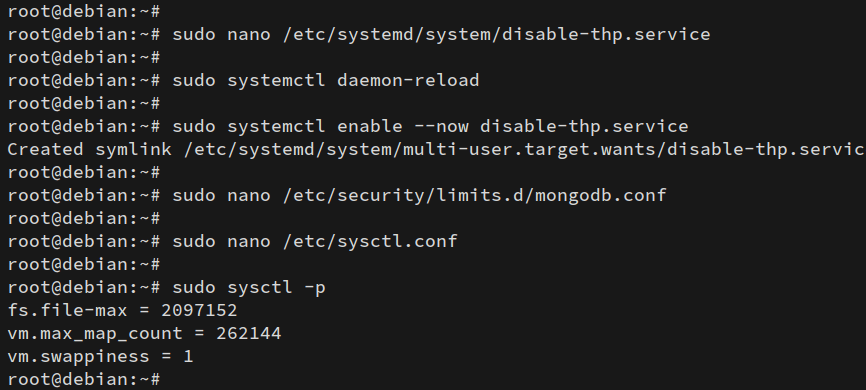Select the 'sudo systemctl daemon-reload' command text
Image resolution: width=866 pixels, height=390 pixels.
coord(326,80)
